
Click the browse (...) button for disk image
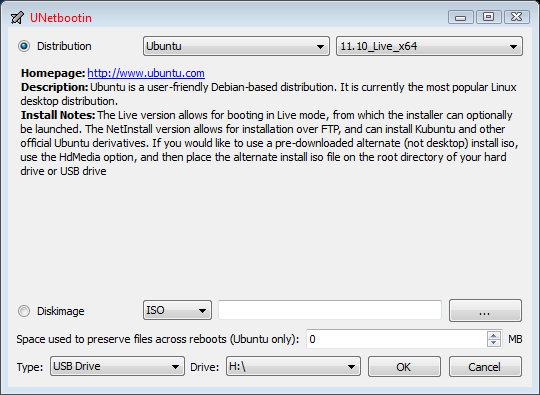point(485,311)
